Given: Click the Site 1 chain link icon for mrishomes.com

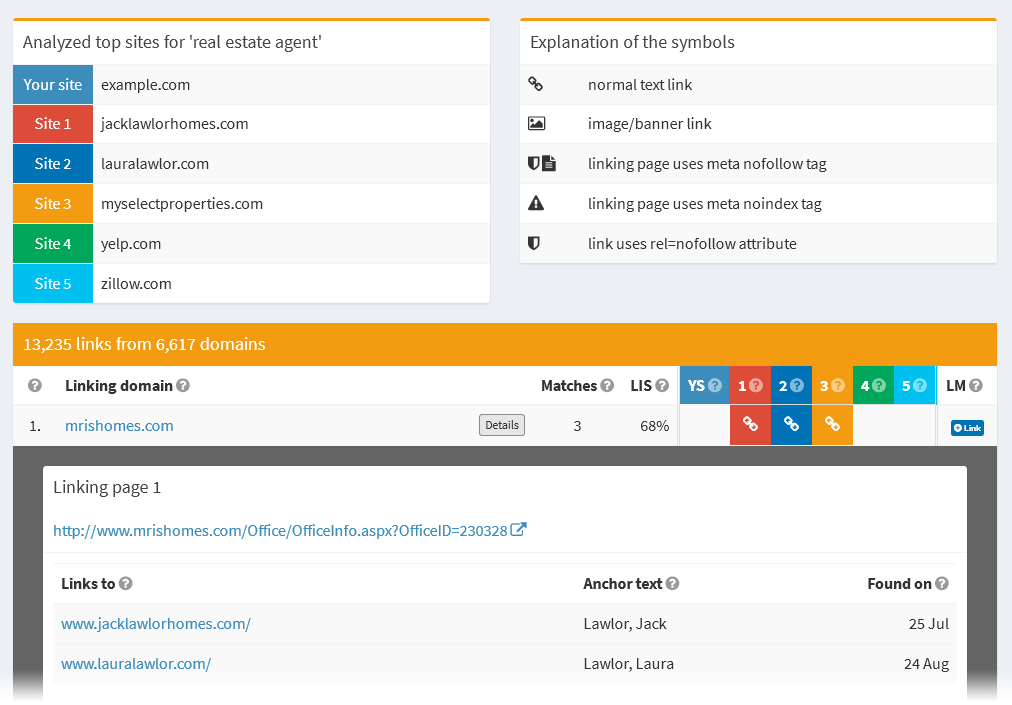Looking at the screenshot, I should [750, 425].
